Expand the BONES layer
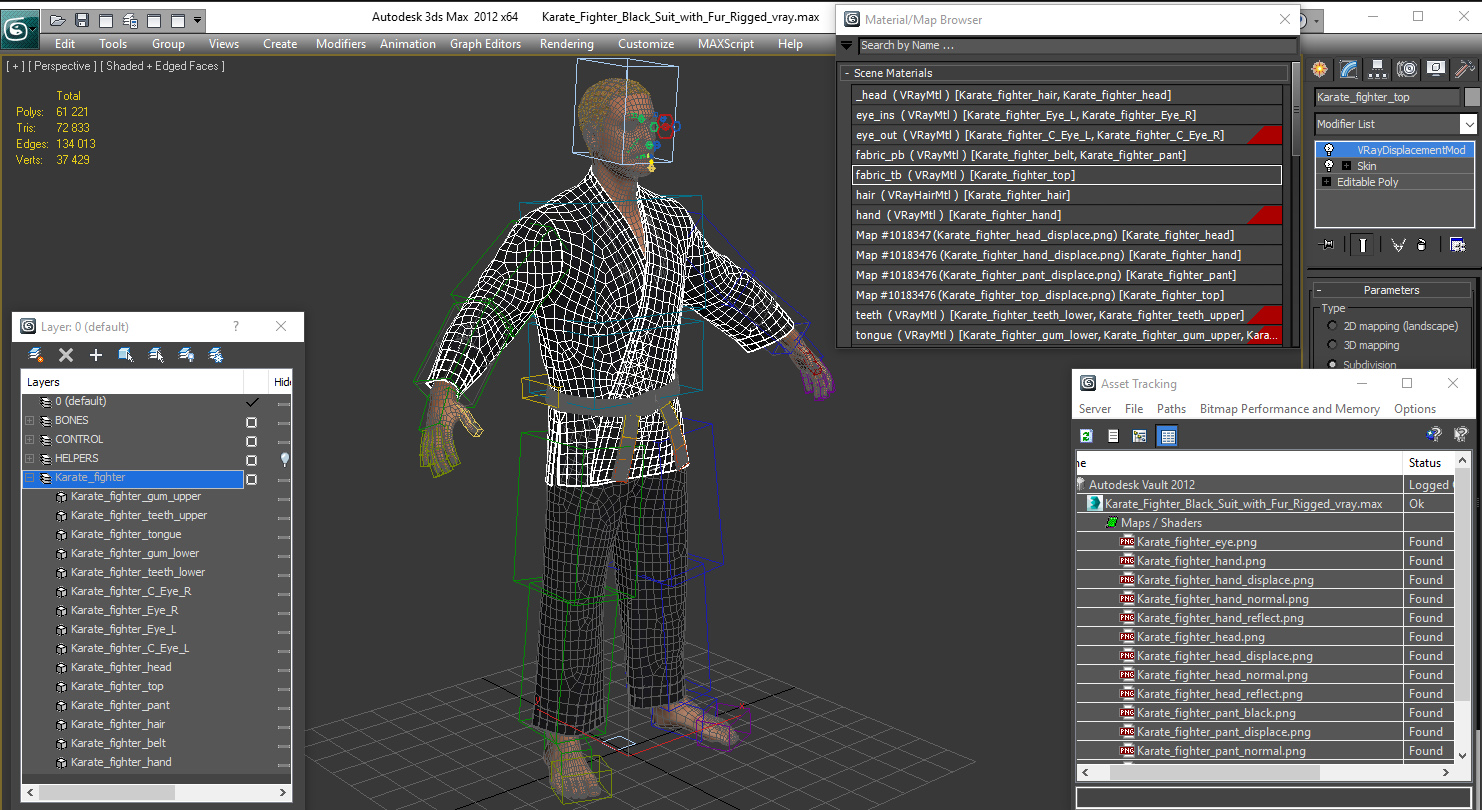Viewport: 1482px width, 810px height. 30,421
